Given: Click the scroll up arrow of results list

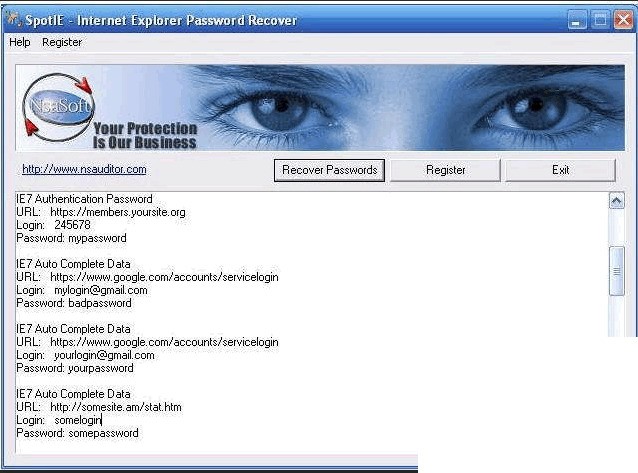Looking at the screenshot, I should coord(616,201).
